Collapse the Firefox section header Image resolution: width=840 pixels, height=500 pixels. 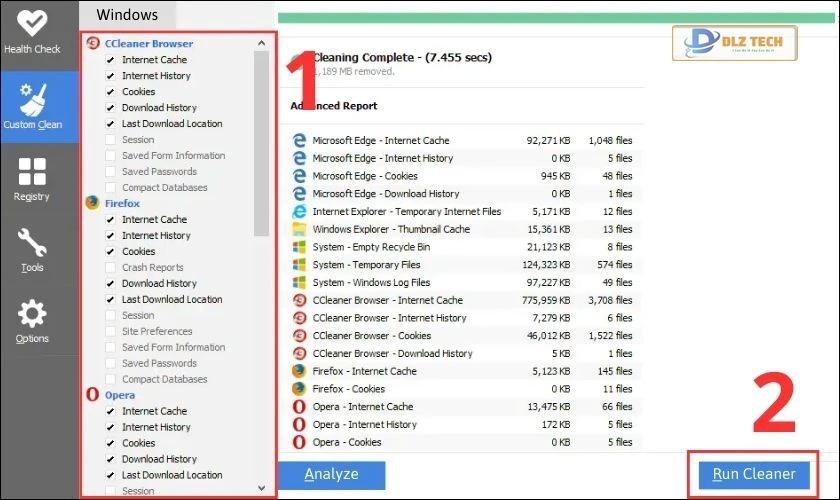click(123, 203)
